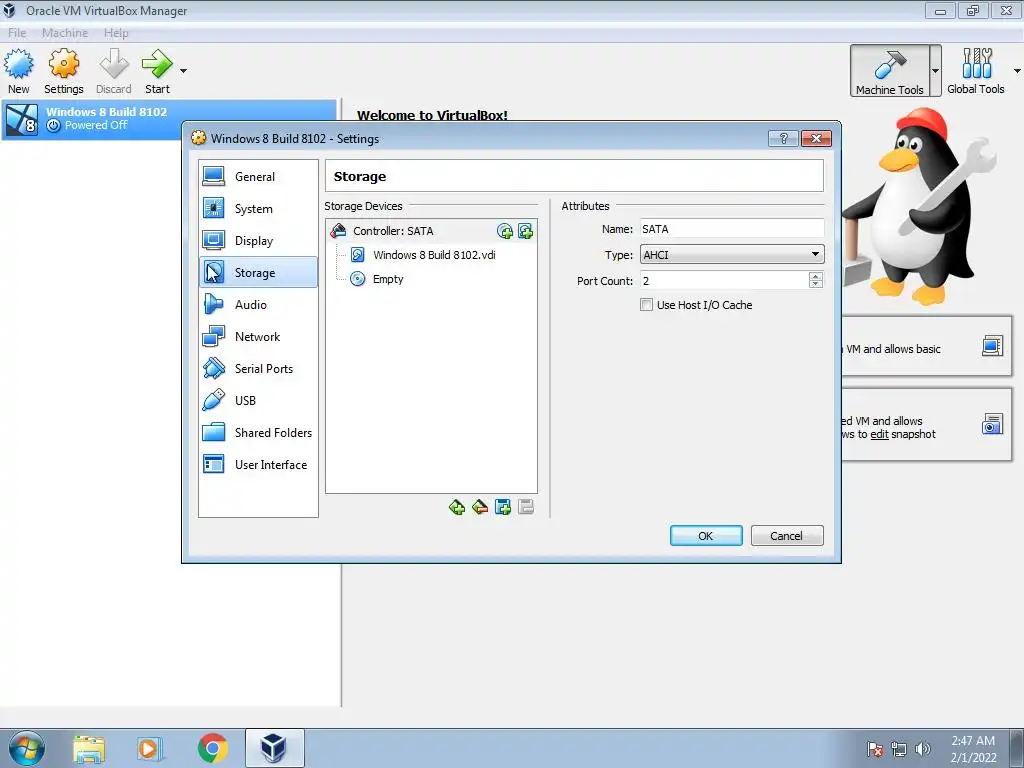Open the System settings category

click(x=258, y=208)
